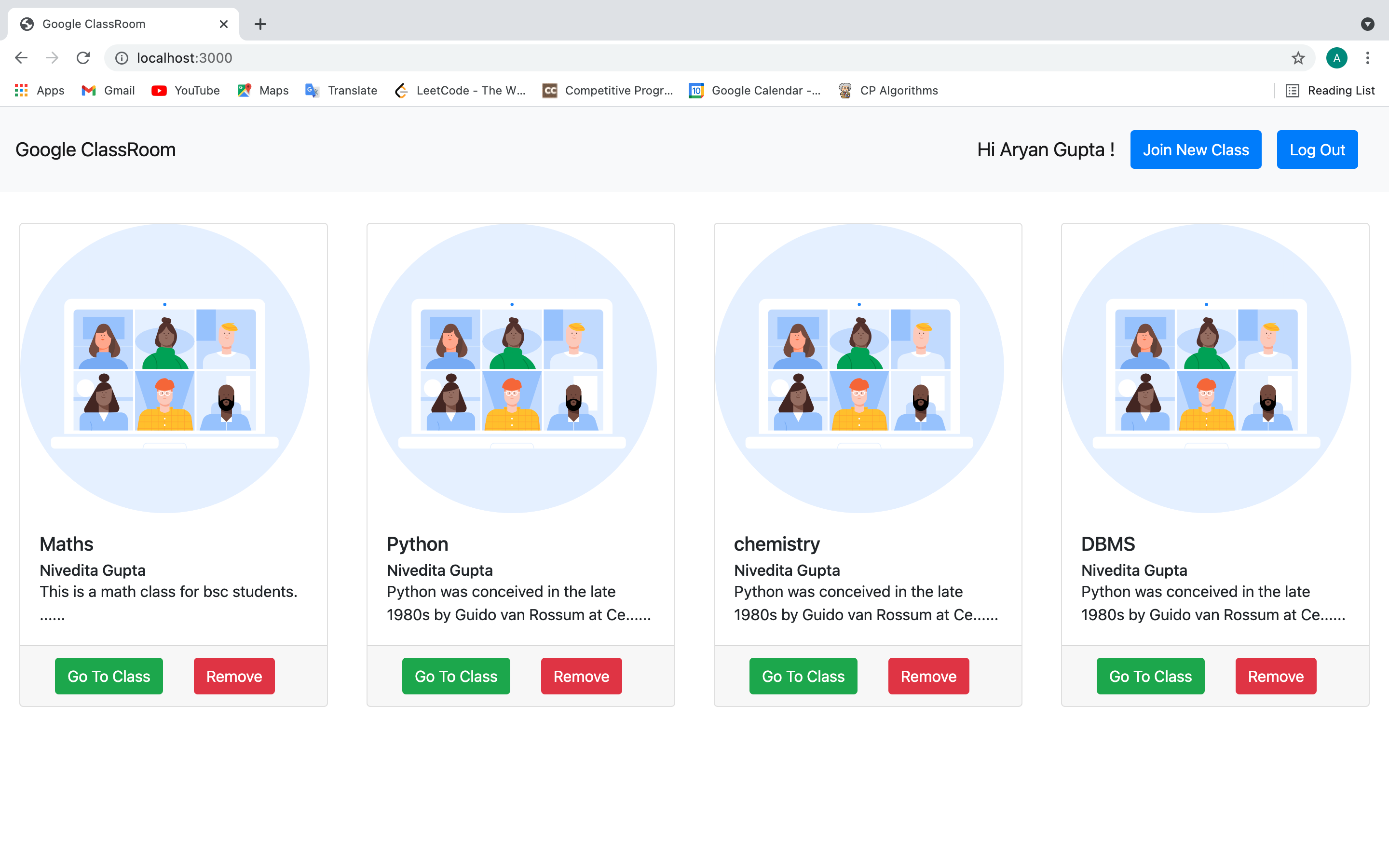
Task: Open the YouTube bookmark
Action: [185, 90]
